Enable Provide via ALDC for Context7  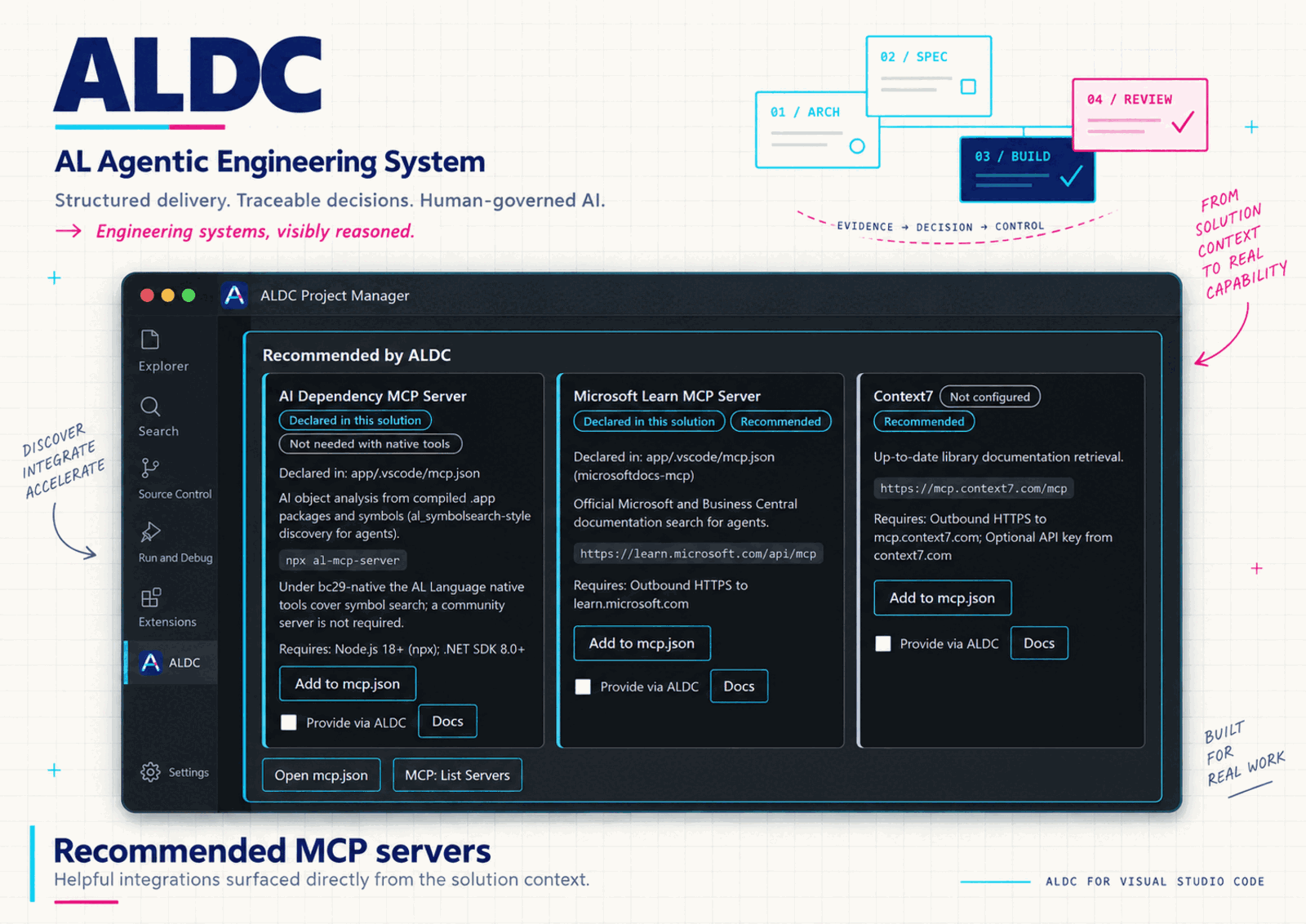[x=883, y=643]
